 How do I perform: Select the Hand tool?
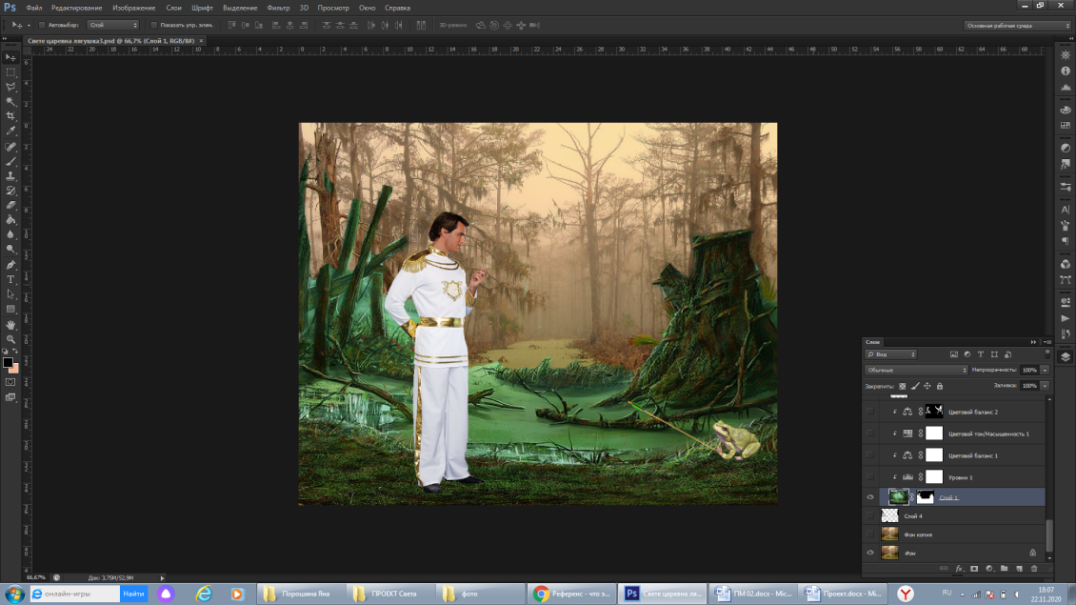click(11, 325)
